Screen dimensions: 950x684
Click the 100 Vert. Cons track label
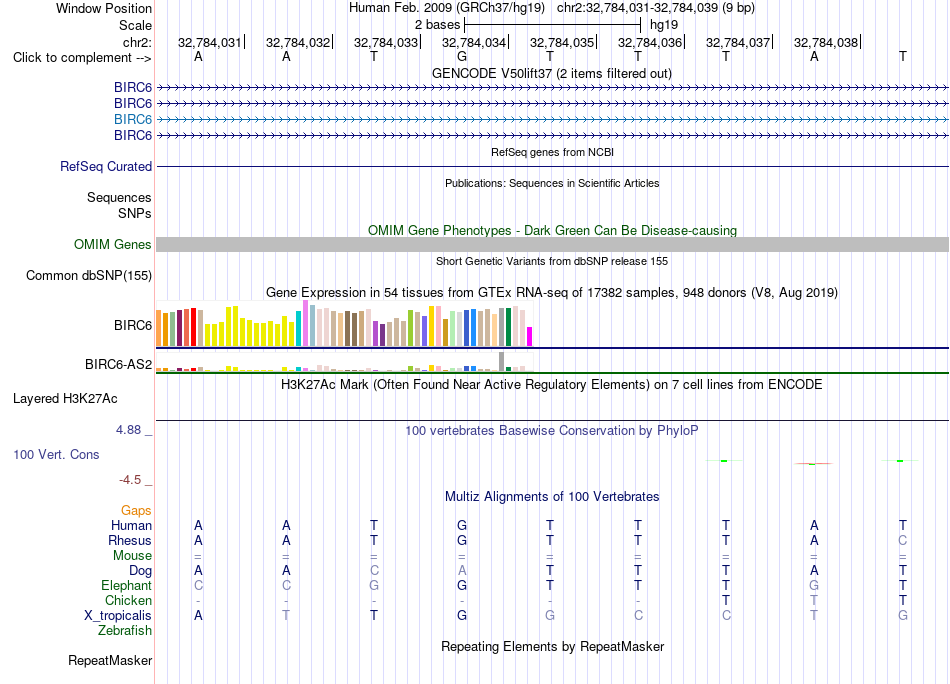(x=56, y=454)
